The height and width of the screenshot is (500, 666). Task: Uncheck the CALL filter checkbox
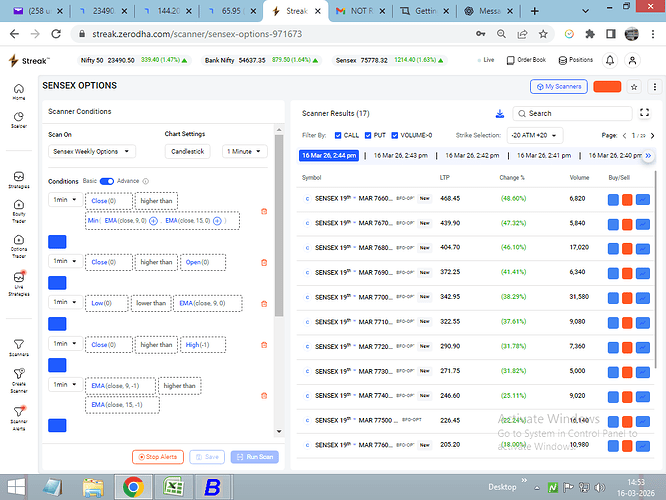pos(339,135)
